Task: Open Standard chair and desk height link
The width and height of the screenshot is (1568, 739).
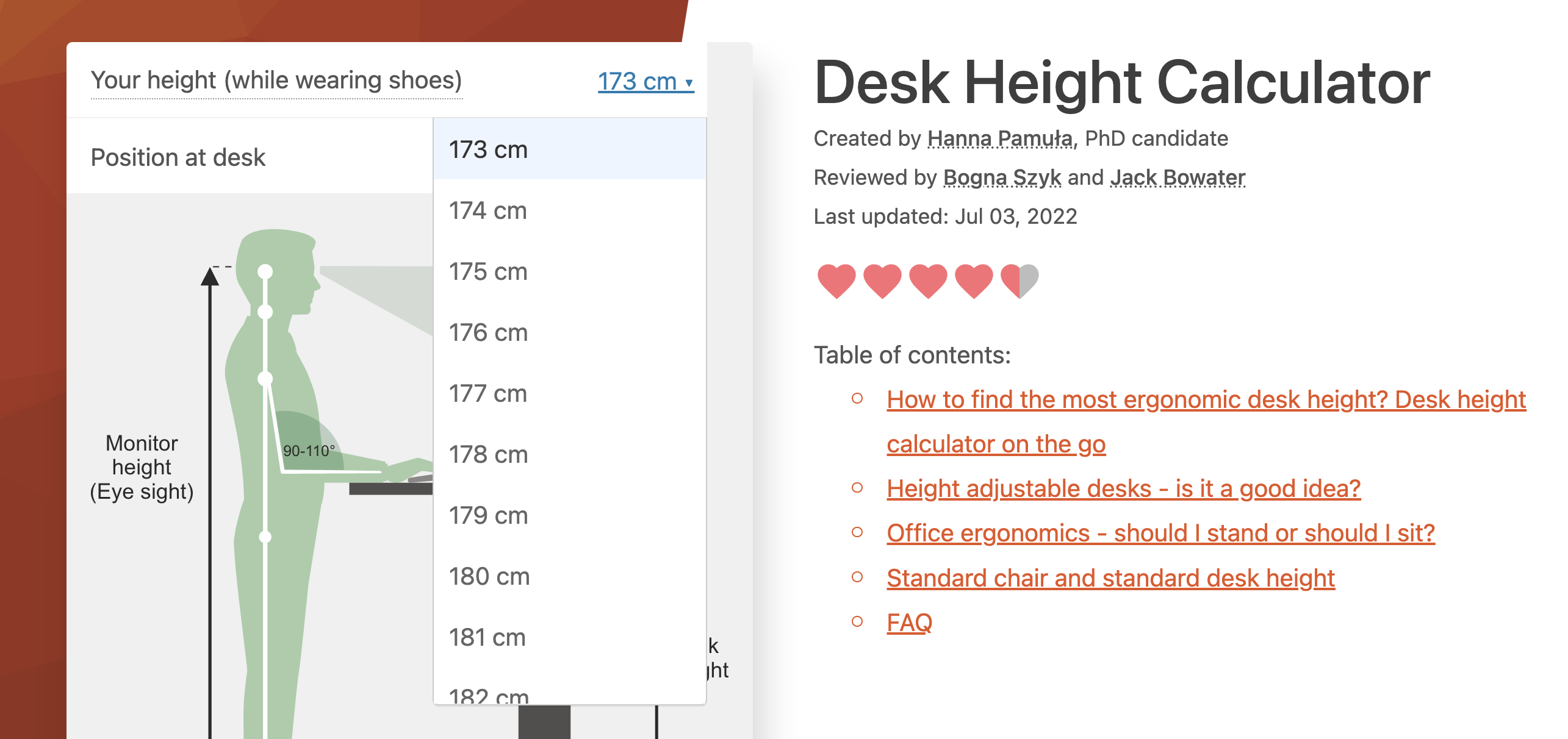Action: 1110,579
